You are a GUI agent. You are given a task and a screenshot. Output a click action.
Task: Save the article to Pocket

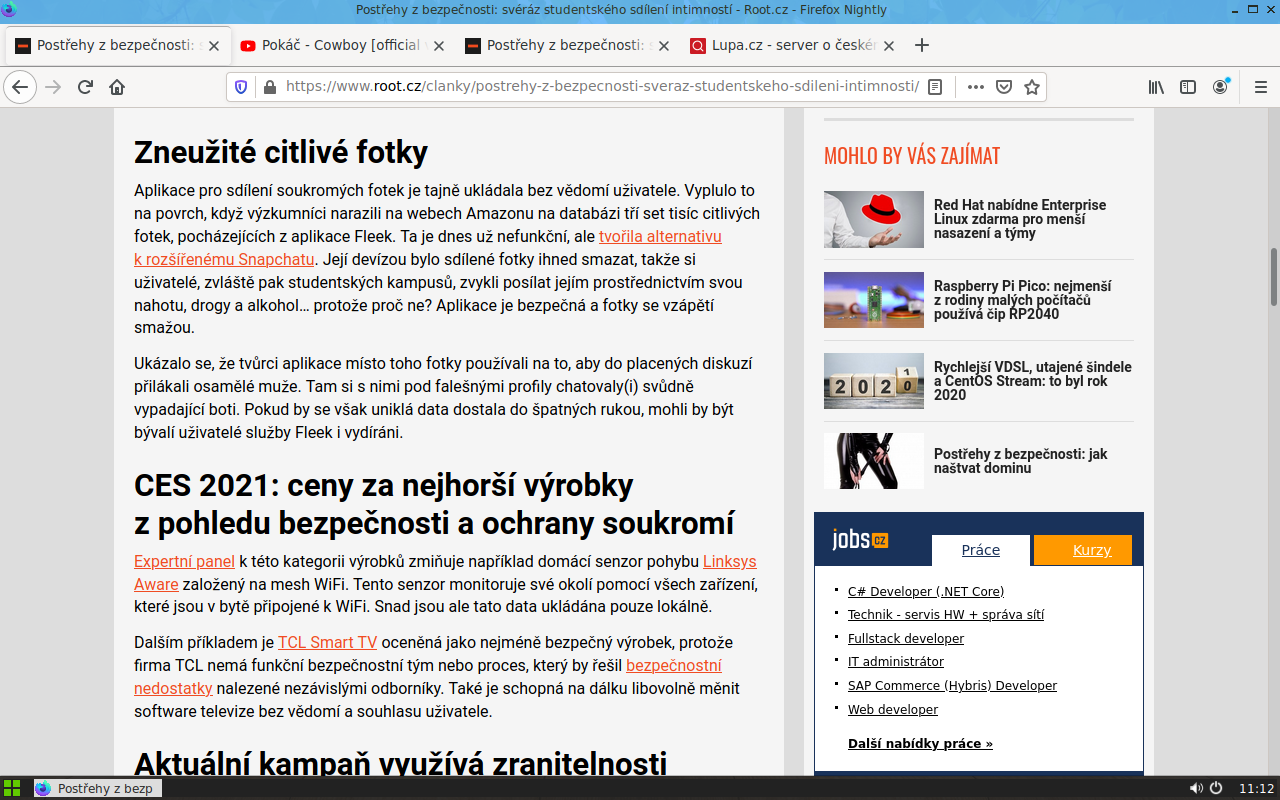pos(1003,87)
